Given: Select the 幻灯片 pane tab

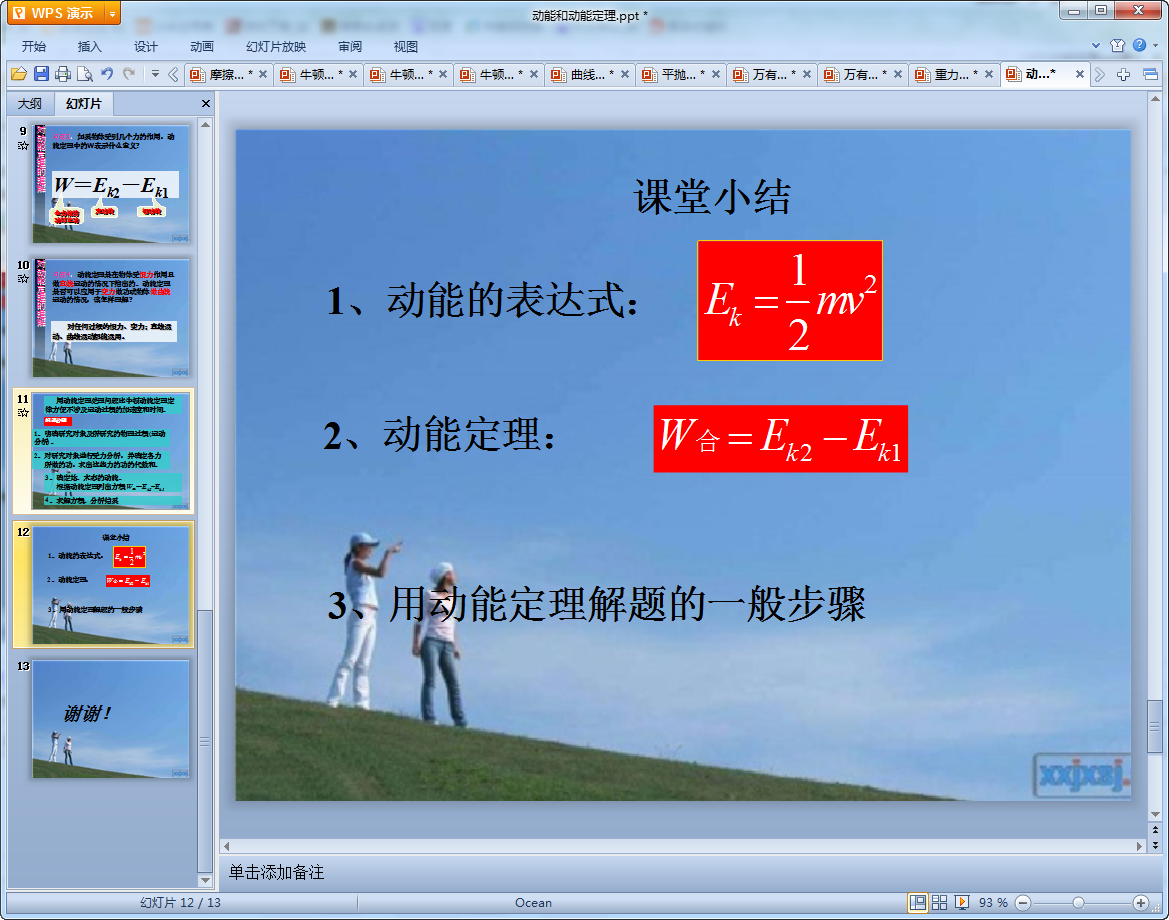Looking at the screenshot, I should pyautogui.click(x=83, y=104).
